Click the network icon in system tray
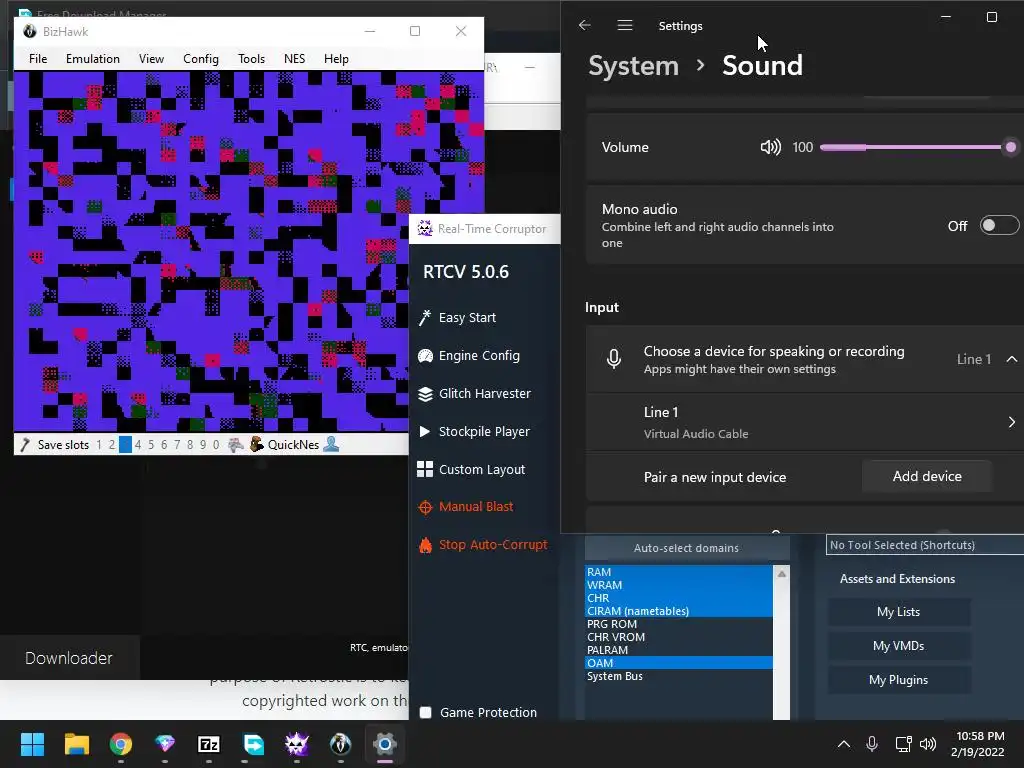Image resolution: width=1024 pixels, height=768 pixels. tap(903, 744)
